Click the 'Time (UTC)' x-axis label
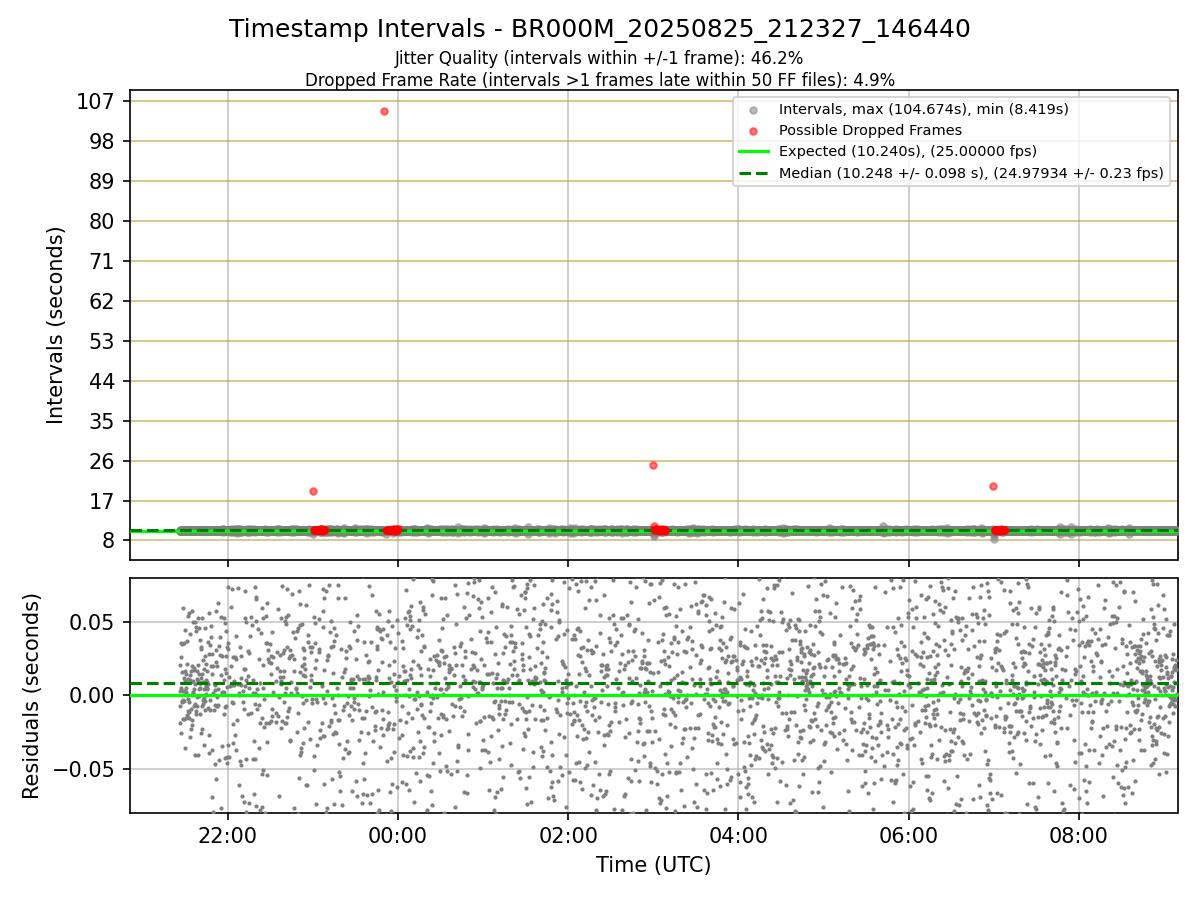 pos(653,865)
